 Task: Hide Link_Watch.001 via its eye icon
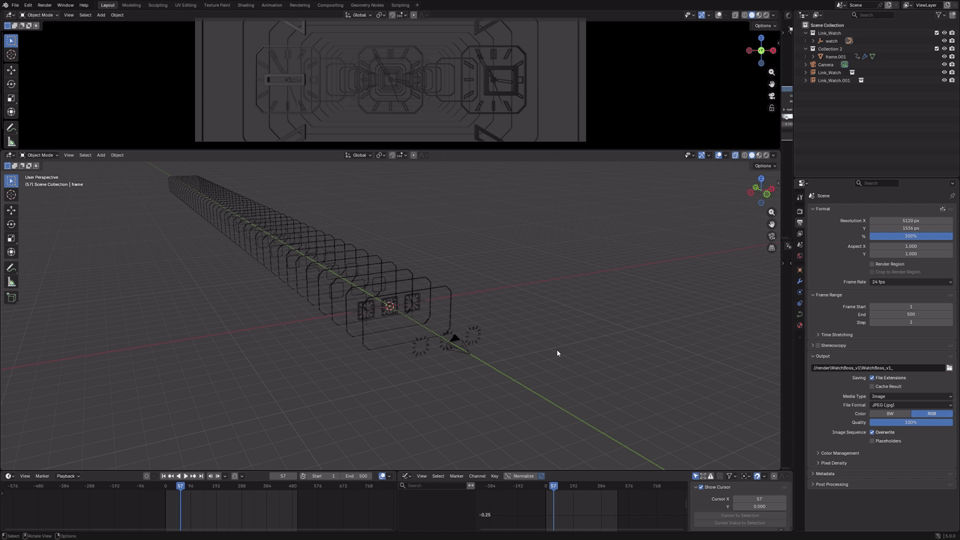tap(943, 80)
